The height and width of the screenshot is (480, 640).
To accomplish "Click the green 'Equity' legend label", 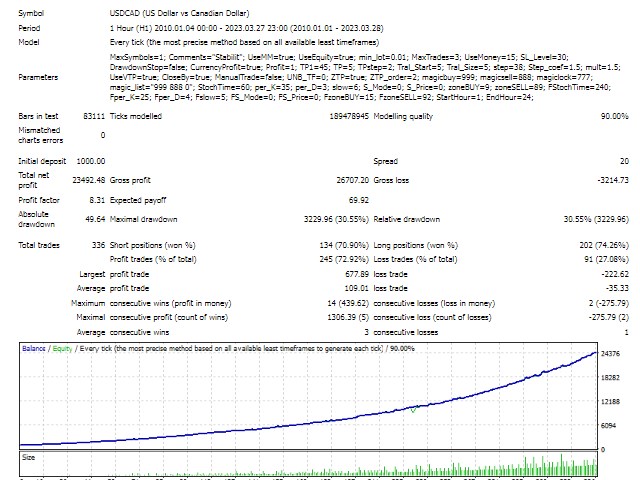I will tap(62, 349).
